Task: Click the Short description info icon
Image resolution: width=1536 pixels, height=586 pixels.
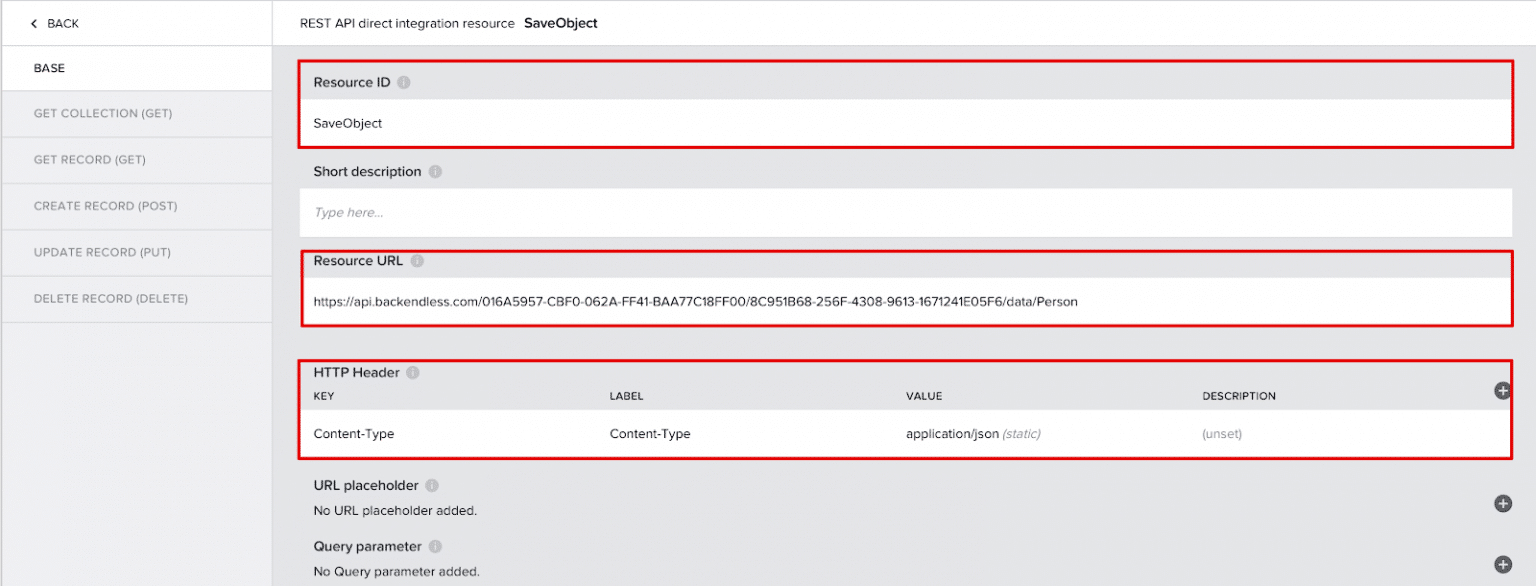Action: [x=435, y=171]
